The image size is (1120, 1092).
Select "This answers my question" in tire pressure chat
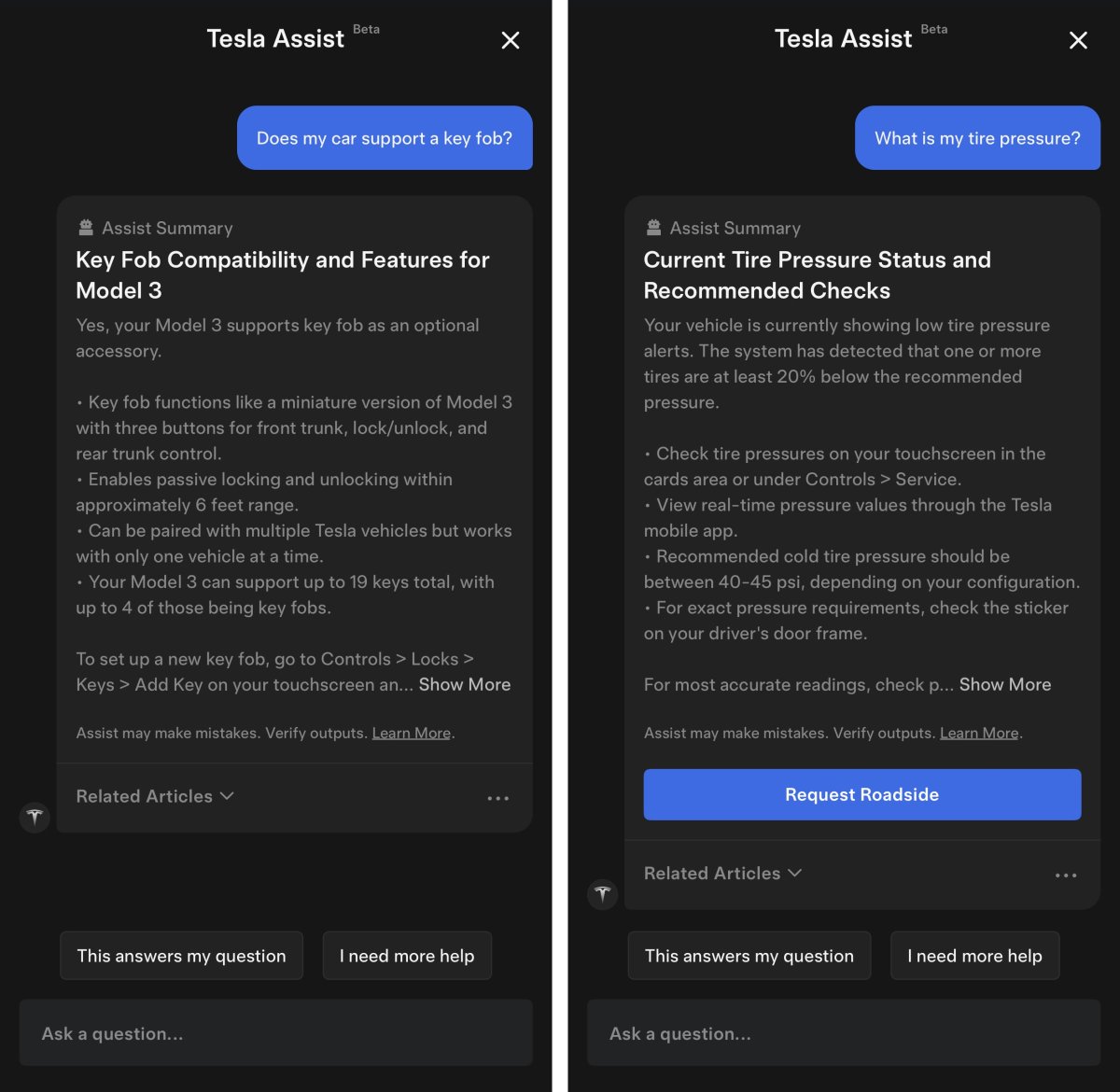pyautogui.click(x=749, y=956)
